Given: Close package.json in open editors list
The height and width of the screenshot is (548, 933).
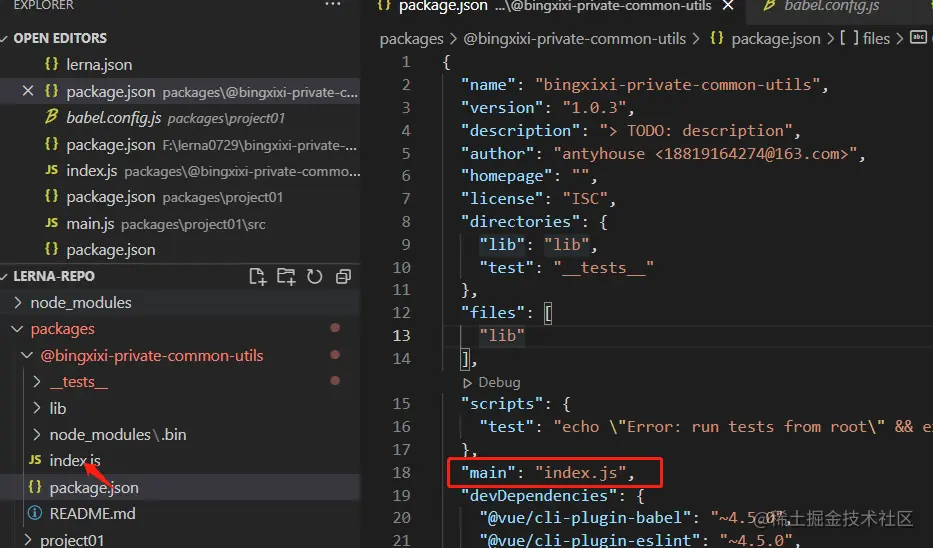Looking at the screenshot, I should [27, 91].
